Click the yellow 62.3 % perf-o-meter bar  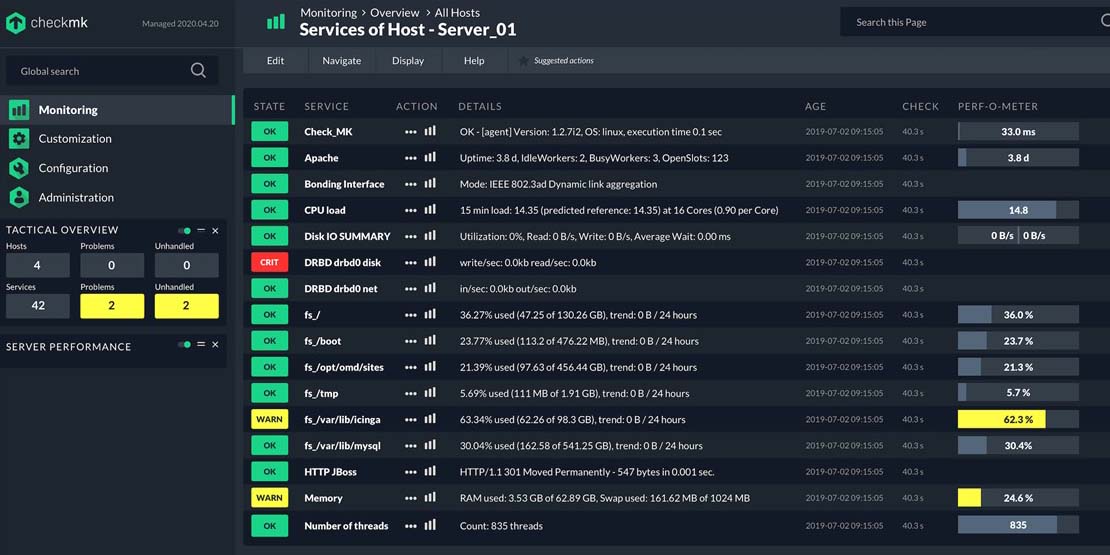[x=1018, y=419]
